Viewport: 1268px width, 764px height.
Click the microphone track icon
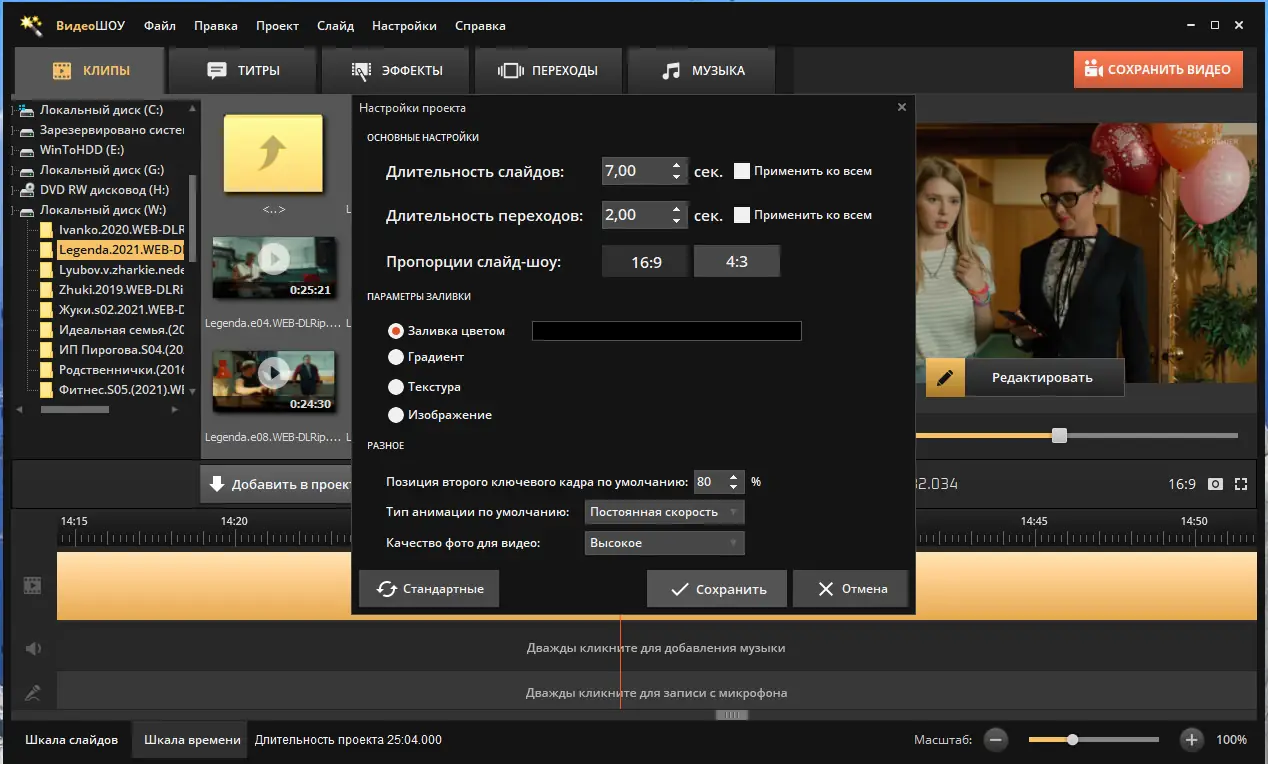pyautogui.click(x=33, y=692)
